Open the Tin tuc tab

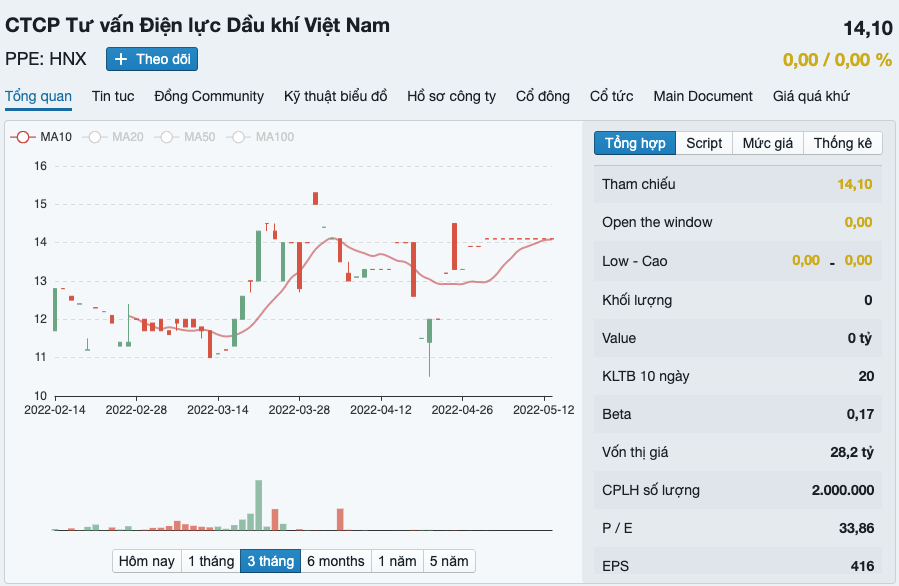113,96
